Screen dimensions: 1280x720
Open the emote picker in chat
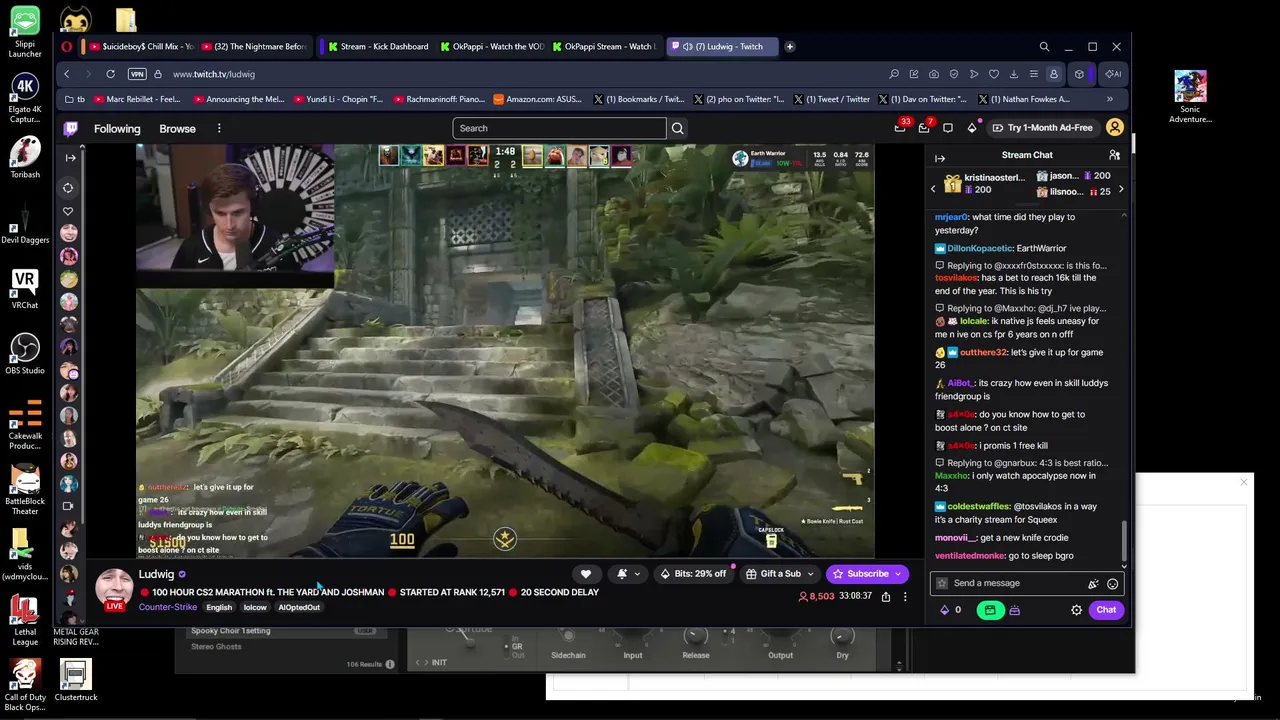tap(1112, 584)
